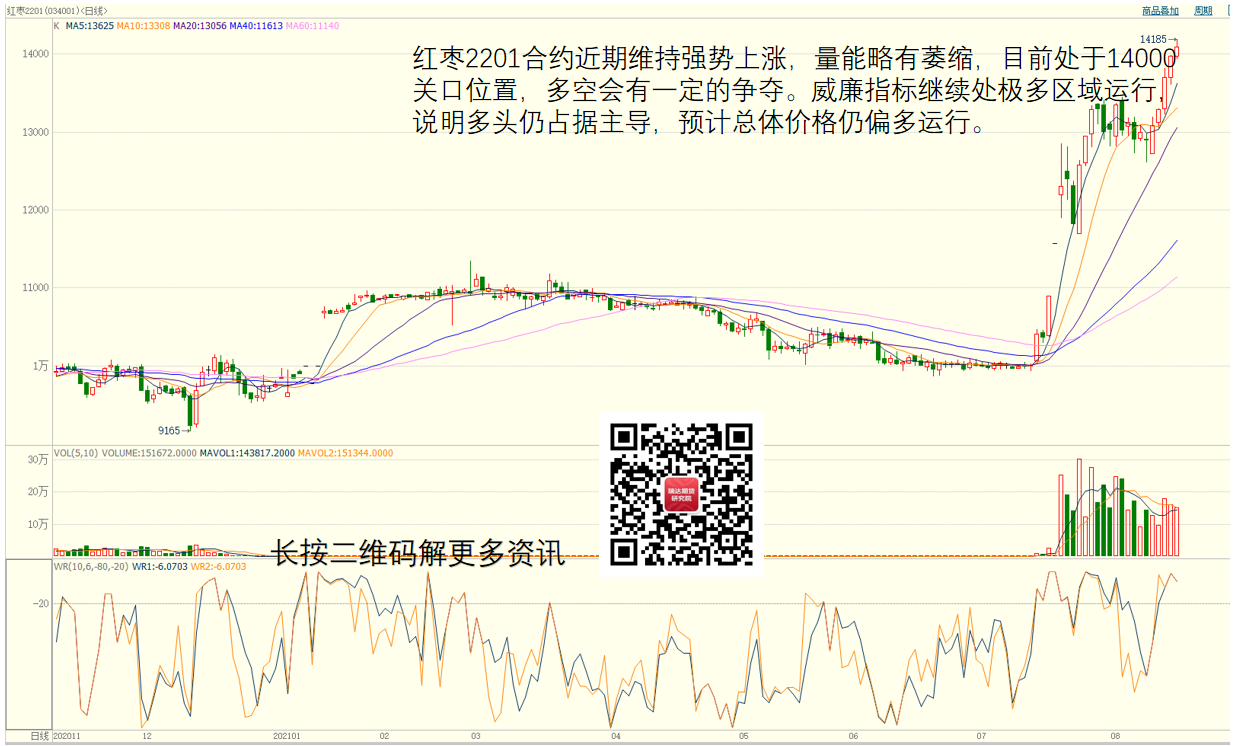Click the 202101 date on time axis
Viewport: 1242px width, 746px height.
click(x=287, y=736)
